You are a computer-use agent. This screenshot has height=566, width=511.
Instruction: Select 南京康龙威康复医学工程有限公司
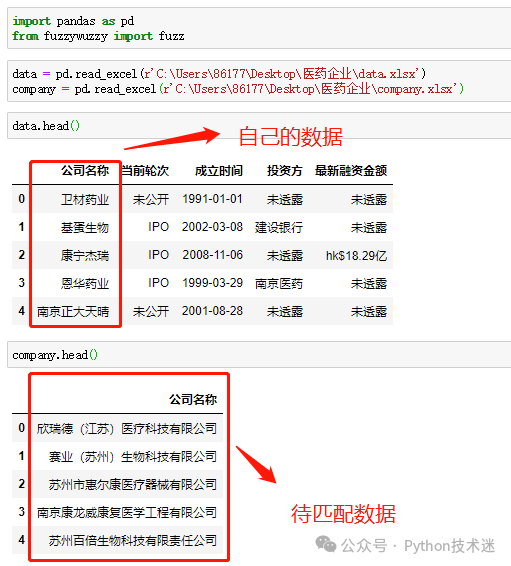click(x=127, y=512)
